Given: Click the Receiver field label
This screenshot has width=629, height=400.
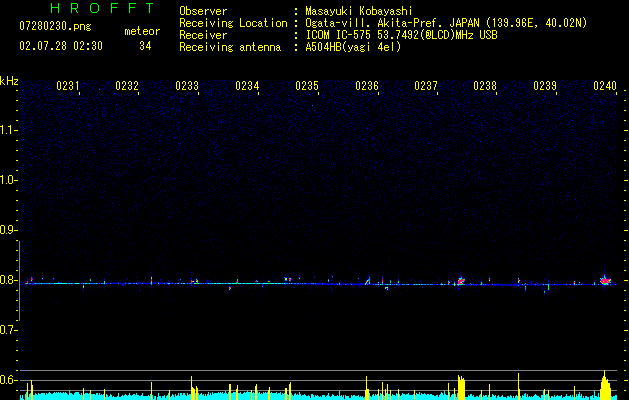Looking at the screenshot, I should 203,35.
